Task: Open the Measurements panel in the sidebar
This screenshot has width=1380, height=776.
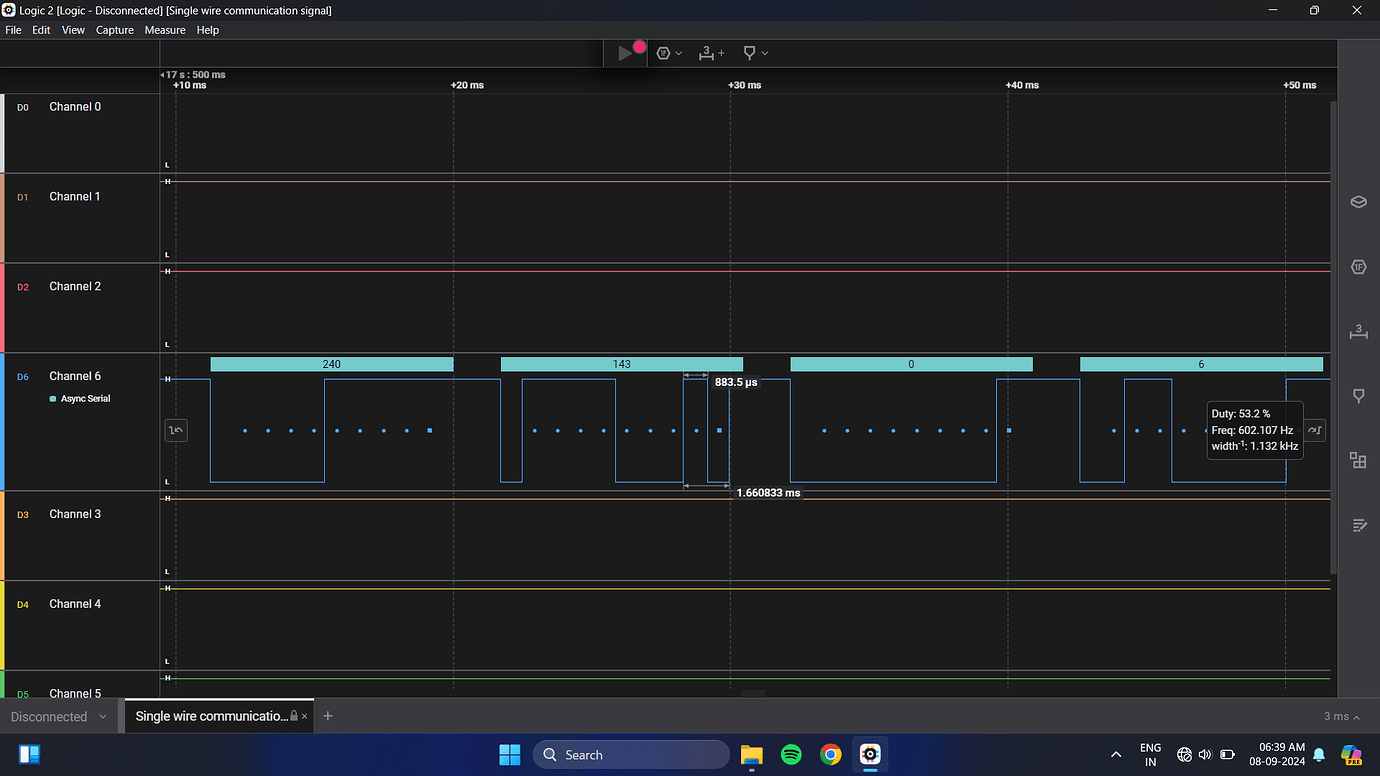Action: click(x=1358, y=331)
